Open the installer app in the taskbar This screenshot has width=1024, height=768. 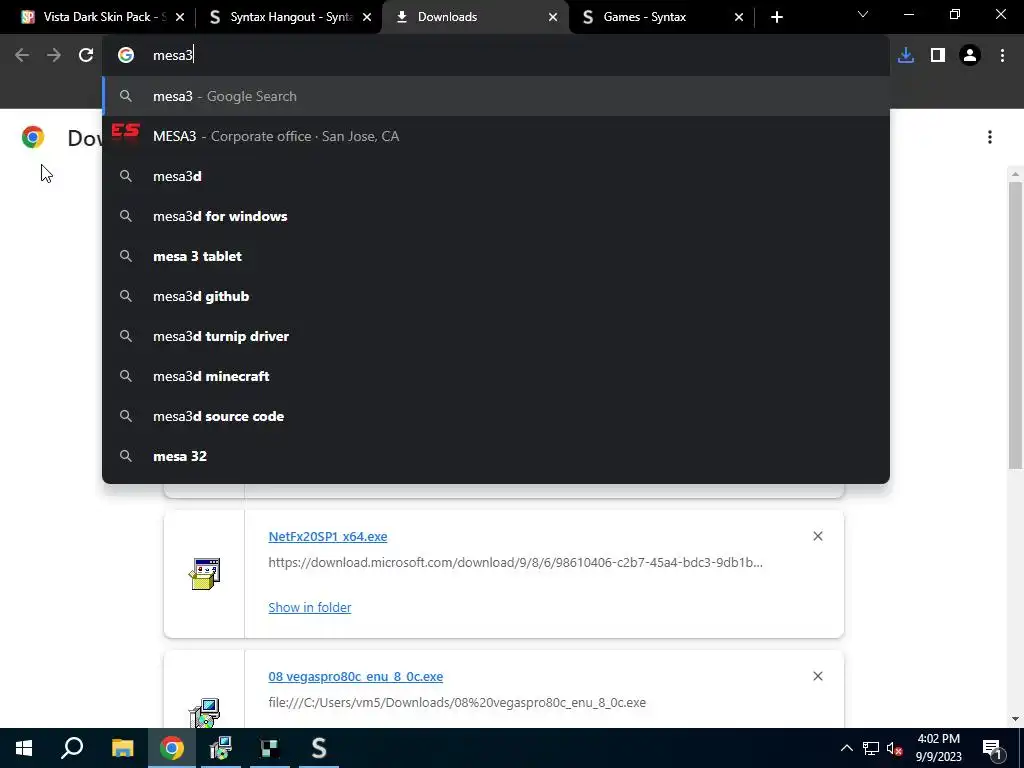(221, 748)
